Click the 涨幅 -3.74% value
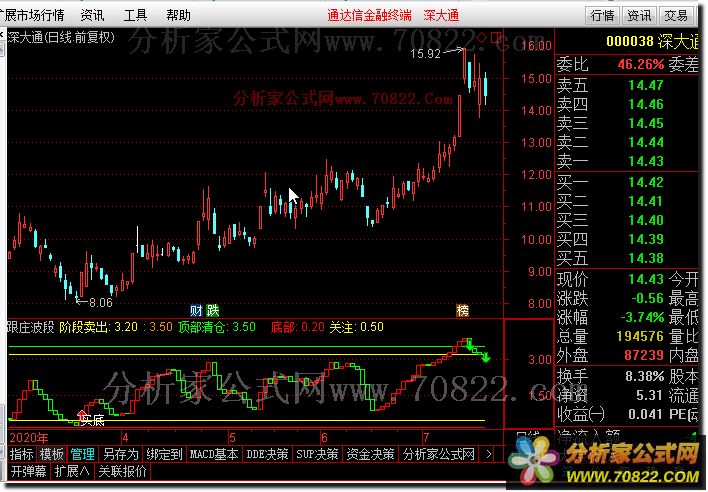 (x=643, y=317)
